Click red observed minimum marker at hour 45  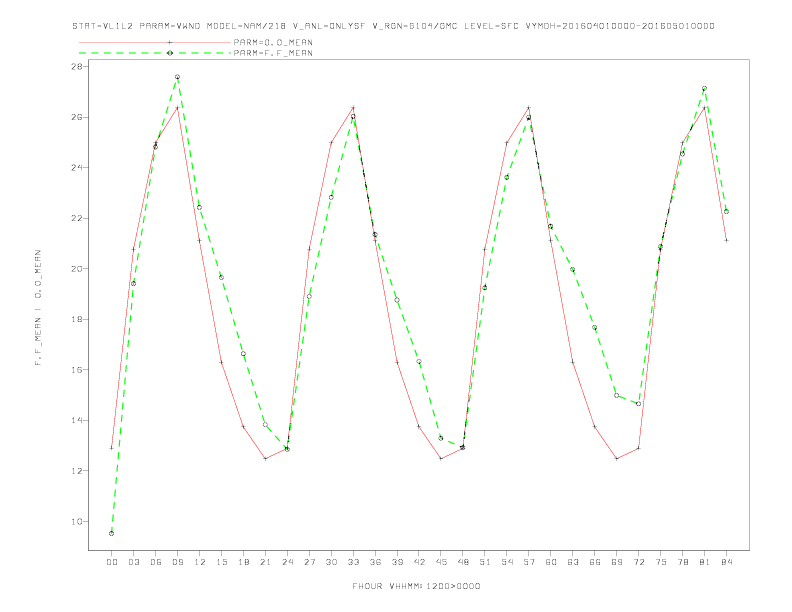(441, 458)
